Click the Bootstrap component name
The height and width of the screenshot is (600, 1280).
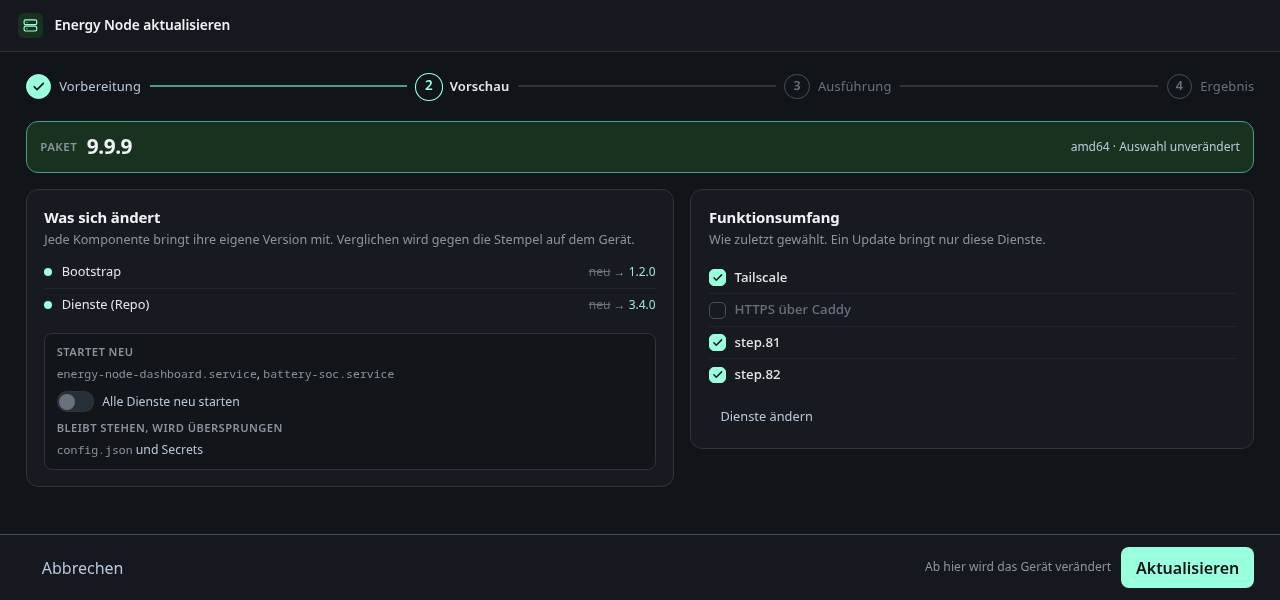click(x=91, y=272)
